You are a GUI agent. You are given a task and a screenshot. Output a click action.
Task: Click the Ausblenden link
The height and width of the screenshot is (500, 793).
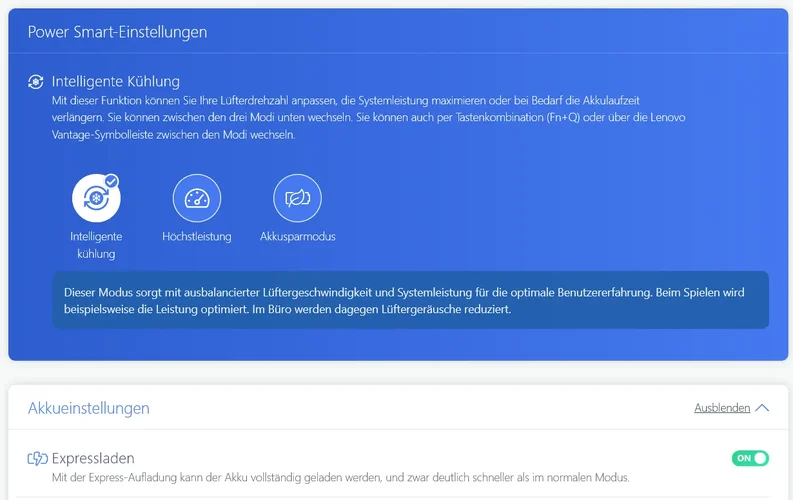(722, 408)
